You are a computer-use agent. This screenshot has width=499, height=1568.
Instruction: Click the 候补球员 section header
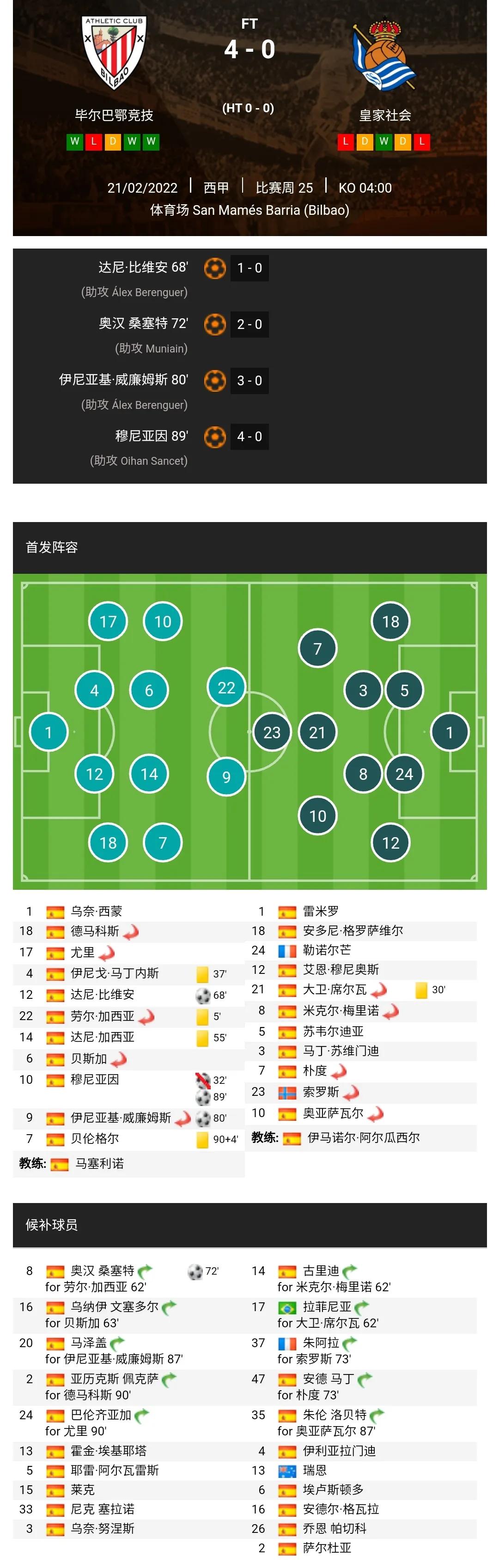click(x=52, y=1225)
